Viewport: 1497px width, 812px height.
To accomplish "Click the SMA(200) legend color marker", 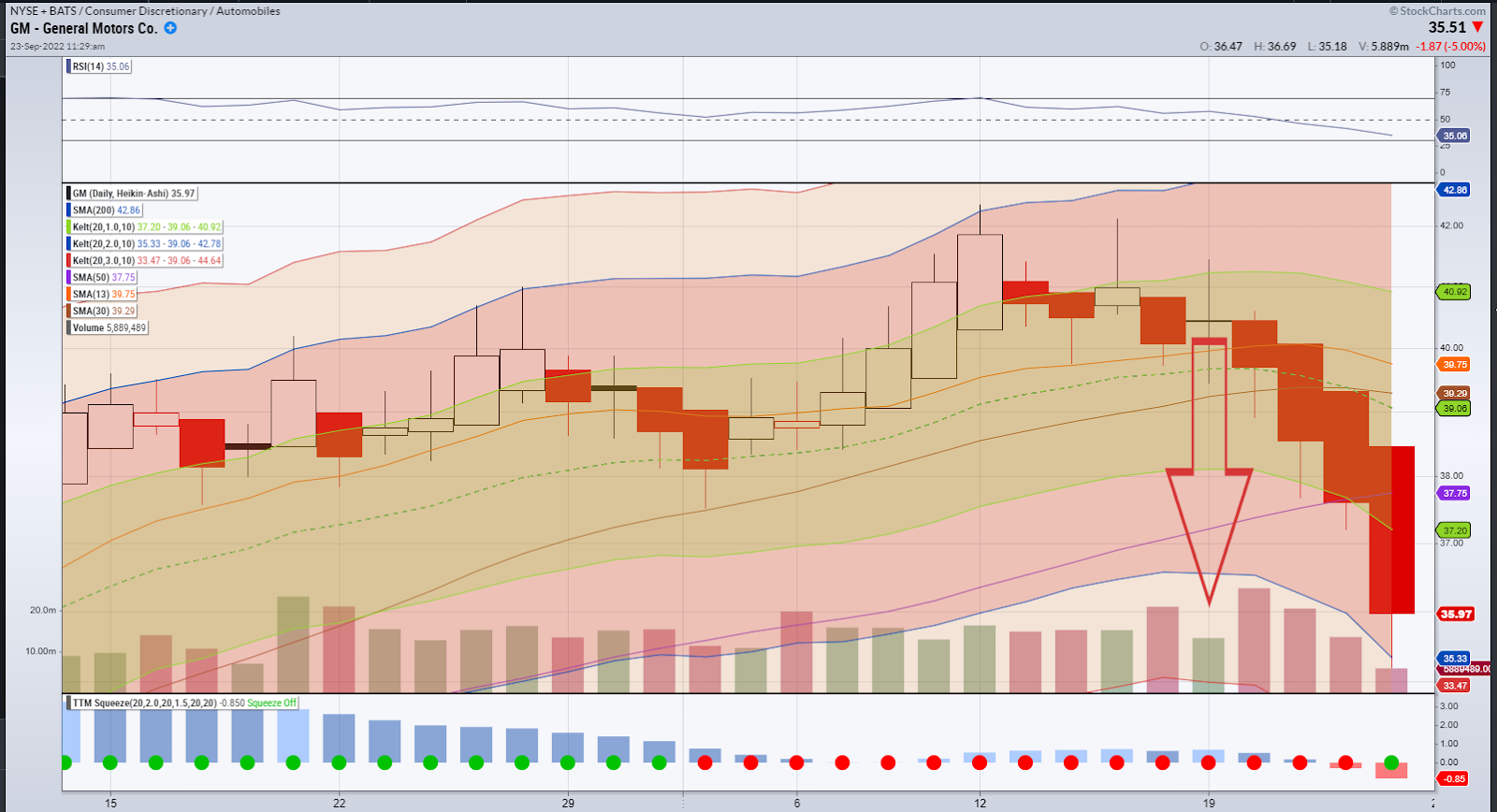I will (x=69, y=210).
